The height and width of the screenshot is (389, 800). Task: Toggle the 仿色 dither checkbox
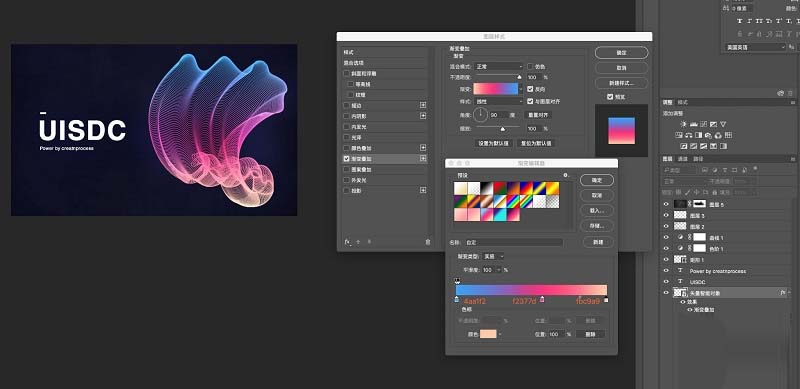point(530,66)
